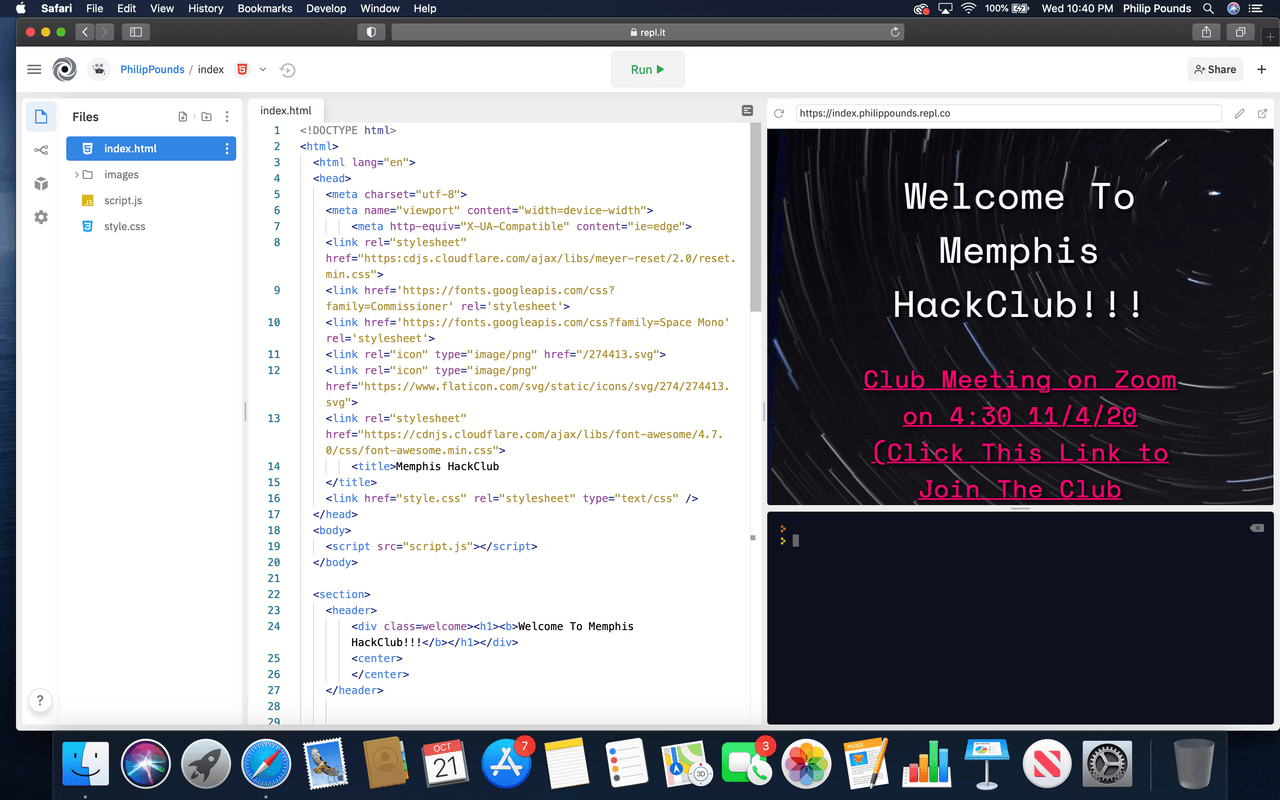Click the plus new repl icon

click(x=1262, y=70)
